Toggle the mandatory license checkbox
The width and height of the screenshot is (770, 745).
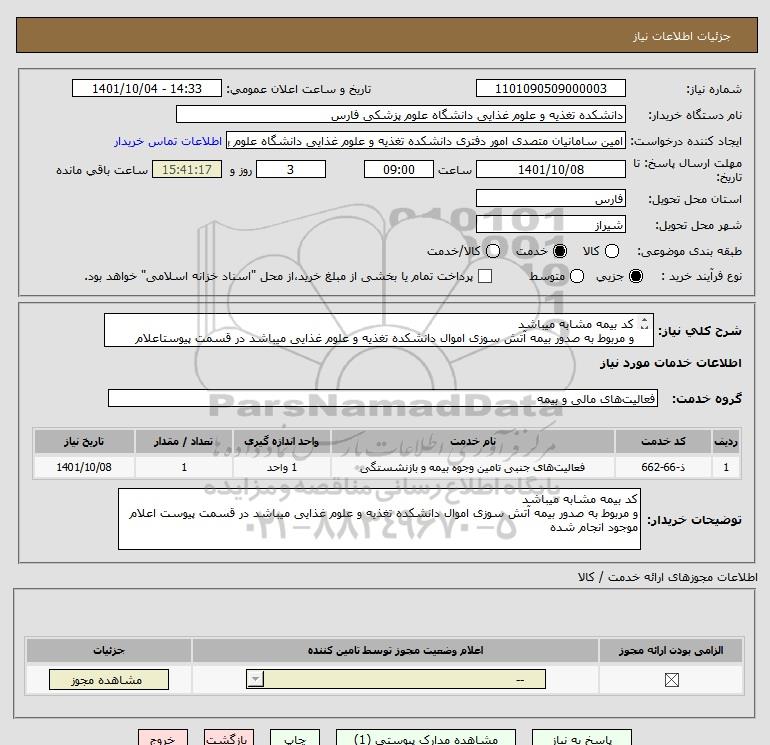coord(671,680)
